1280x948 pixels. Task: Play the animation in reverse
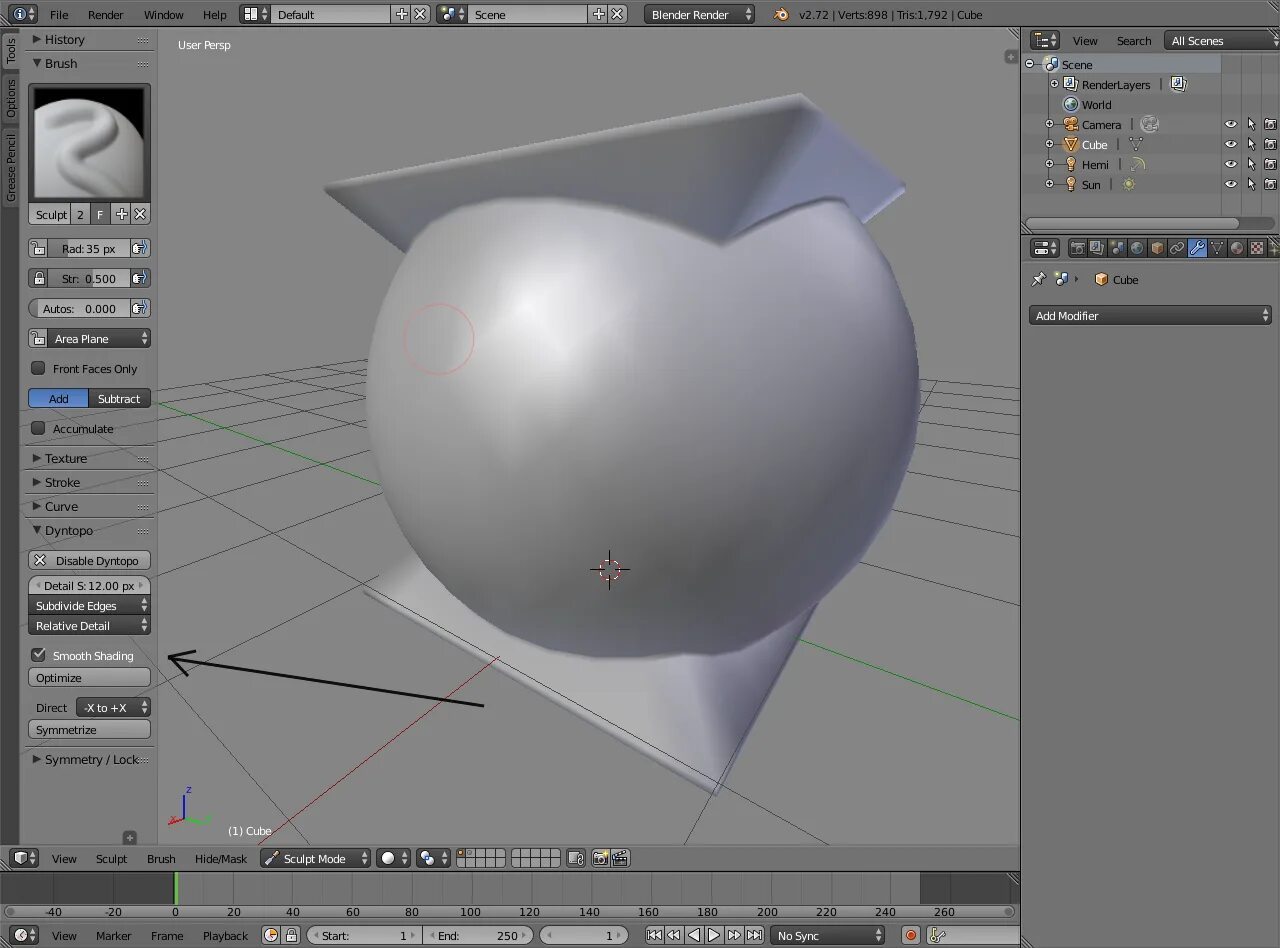click(x=694, y=935)
